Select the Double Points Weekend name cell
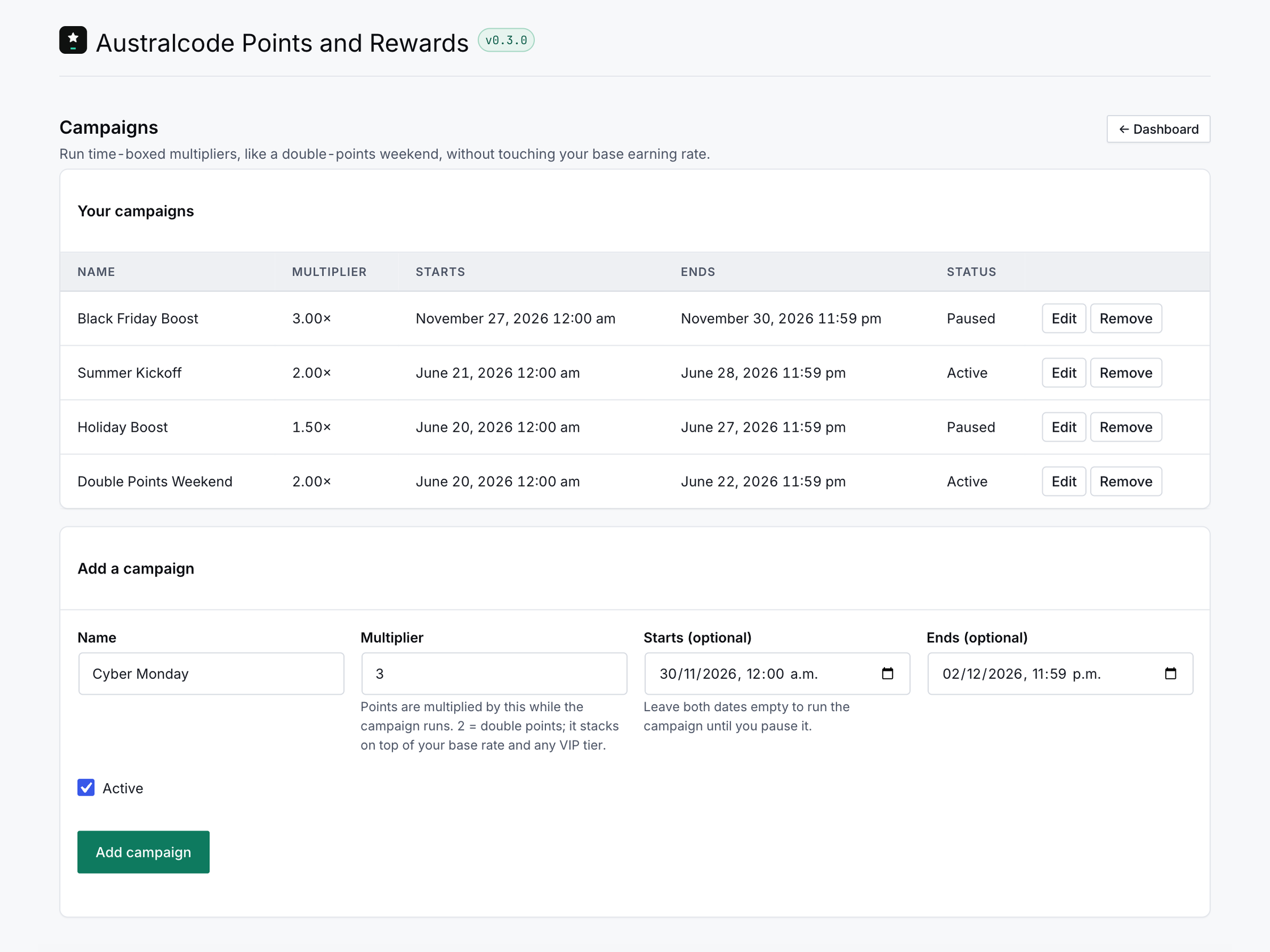Viewport: 1270px width, 952px height. [155, 482]
